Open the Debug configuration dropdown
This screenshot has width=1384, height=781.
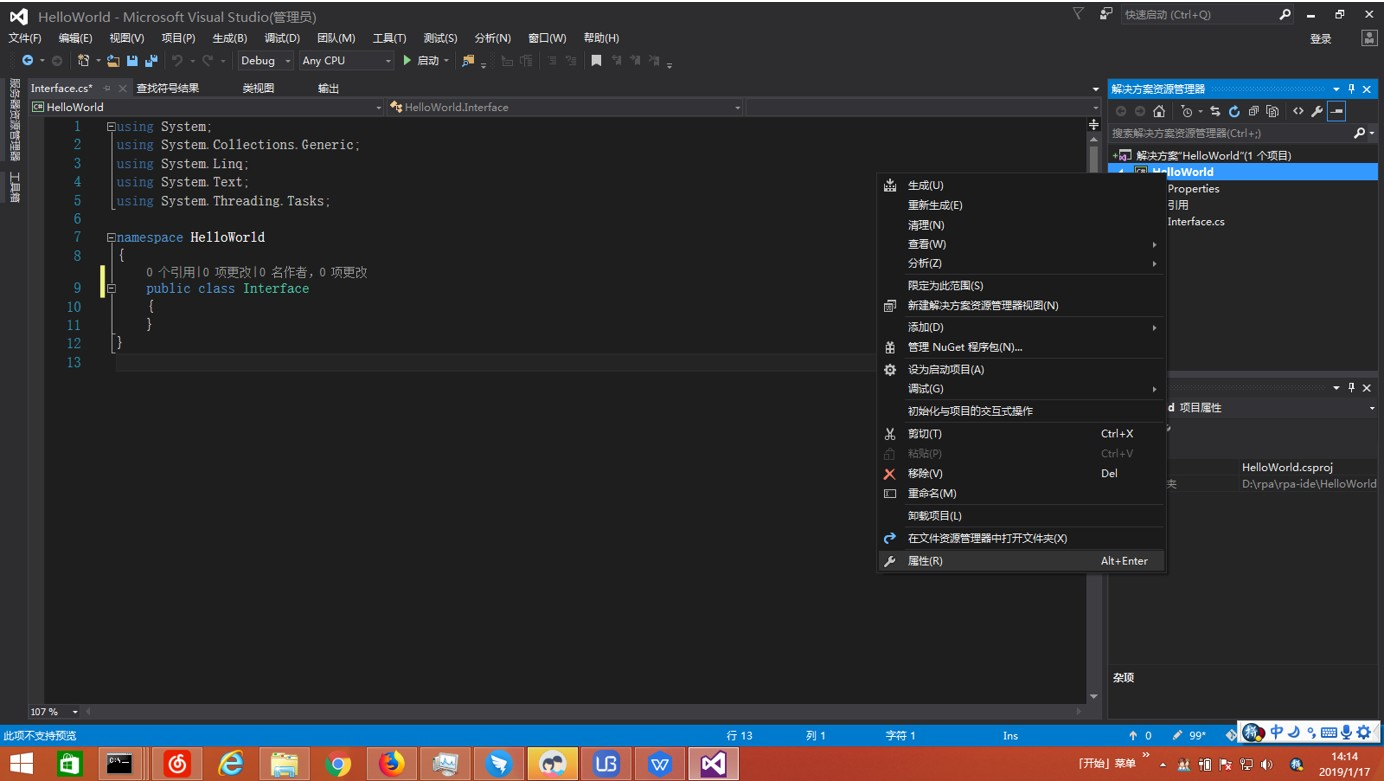pos(266,61)
